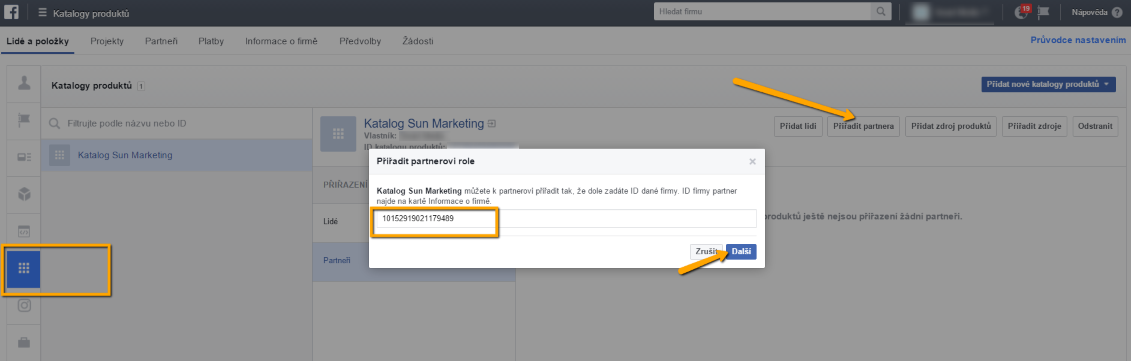Open the Pixels sidebar icon

pyautogui.click(x=24, y=232)
